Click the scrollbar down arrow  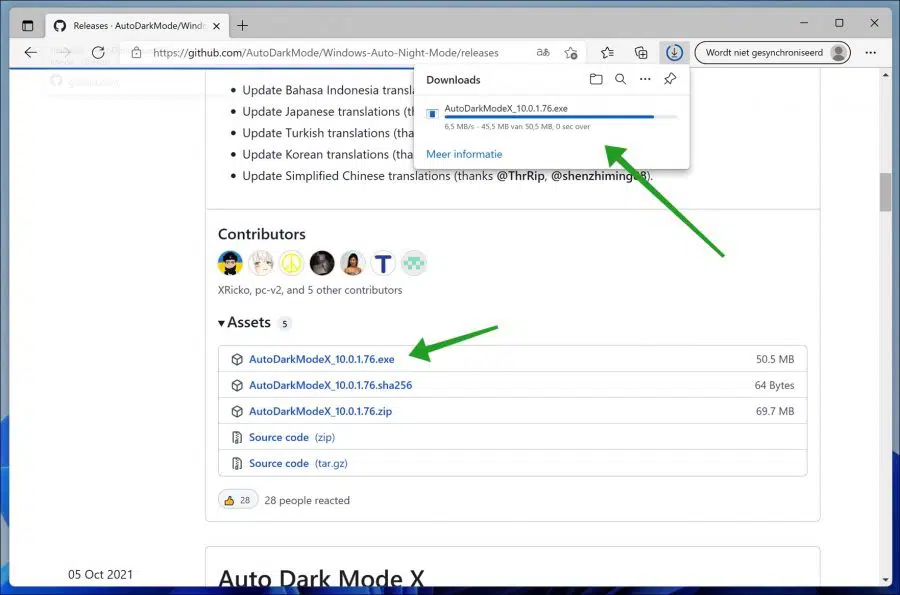885,580
